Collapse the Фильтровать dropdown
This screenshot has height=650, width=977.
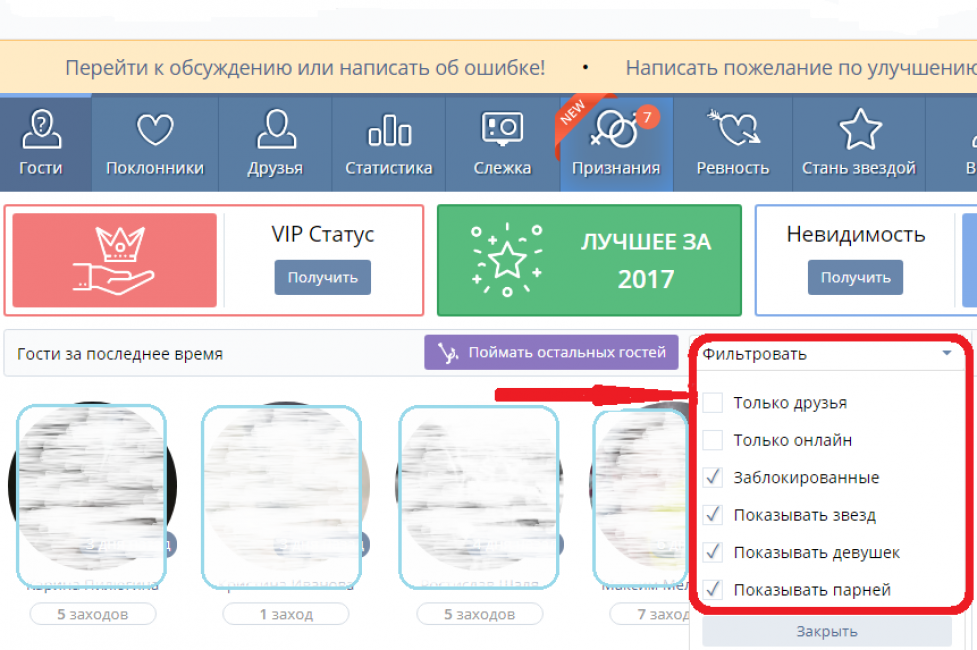[x=945, y=354]
